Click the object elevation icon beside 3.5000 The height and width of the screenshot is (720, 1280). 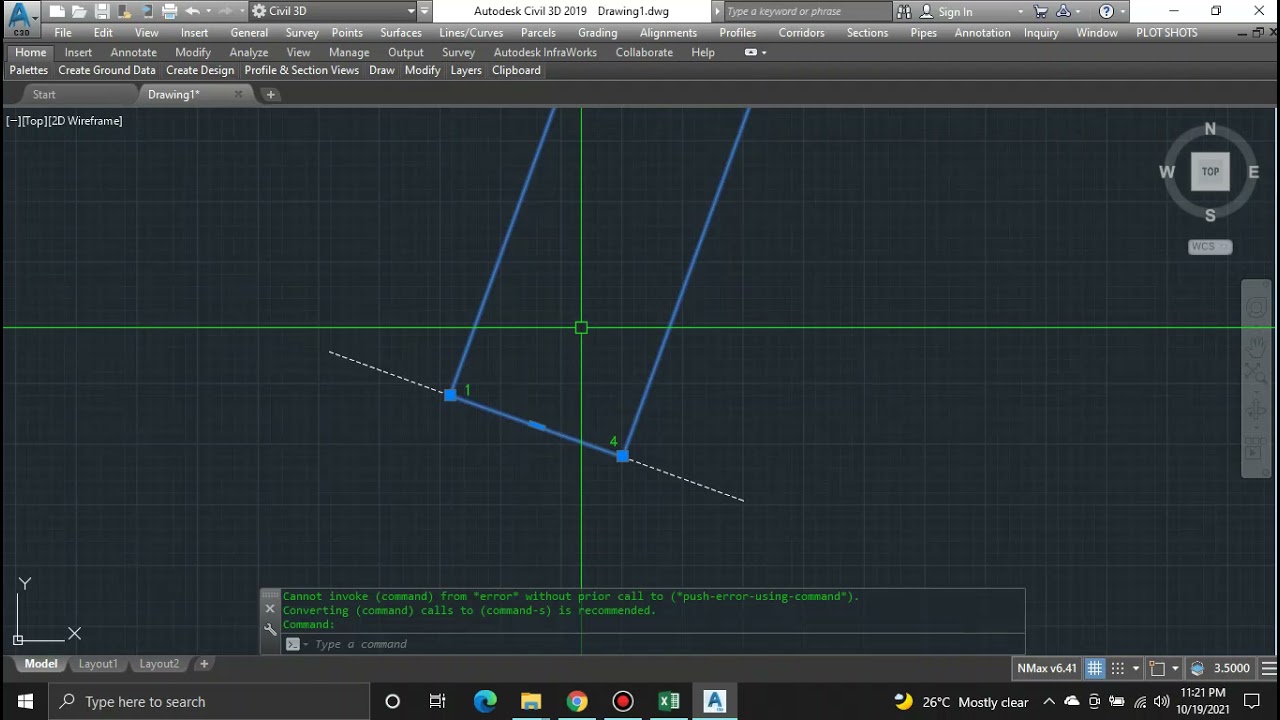(1197, 668)
